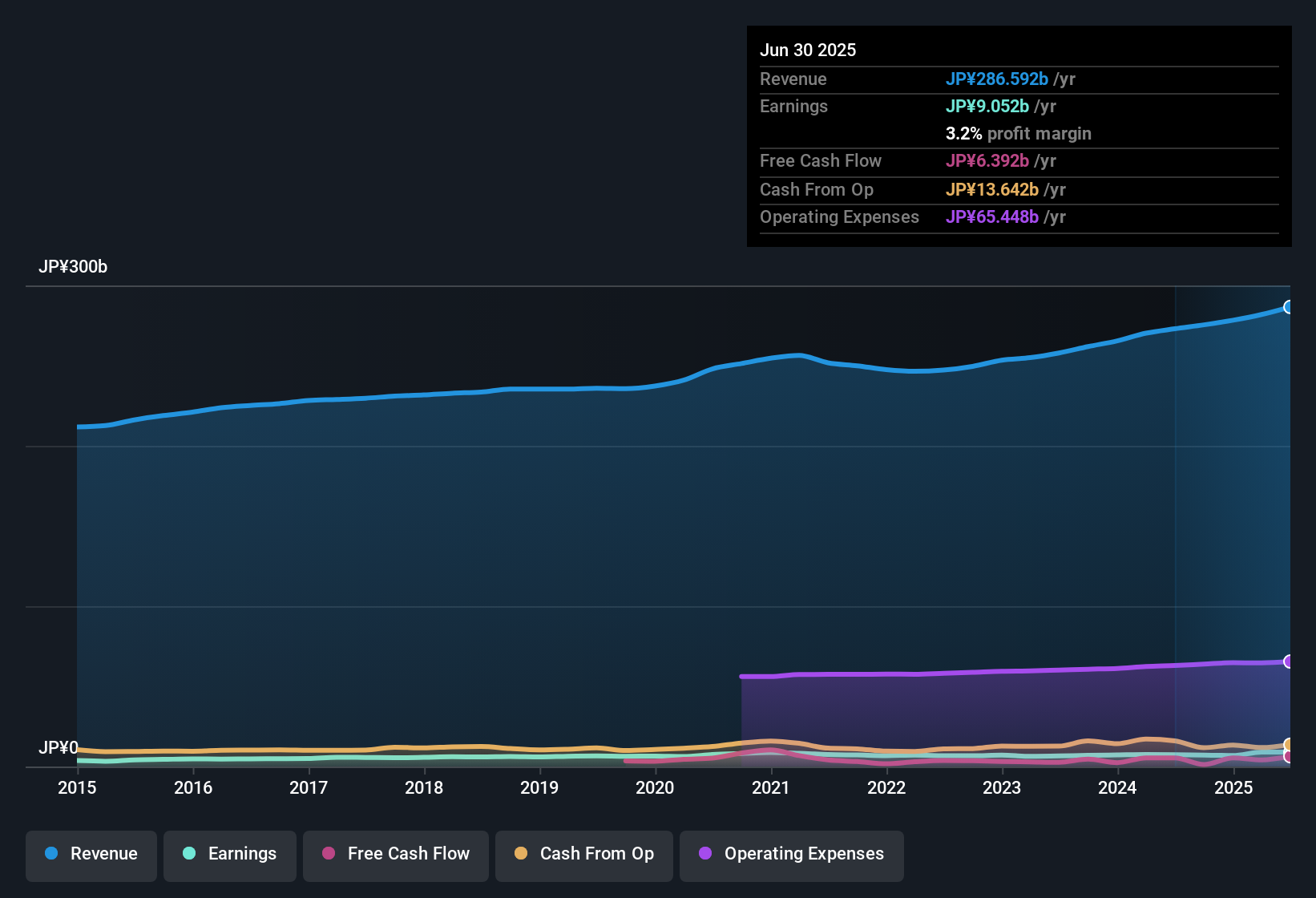Click the 2018 x-axis label
This screenshot has height=898, width=1316.
pos(424,788)
